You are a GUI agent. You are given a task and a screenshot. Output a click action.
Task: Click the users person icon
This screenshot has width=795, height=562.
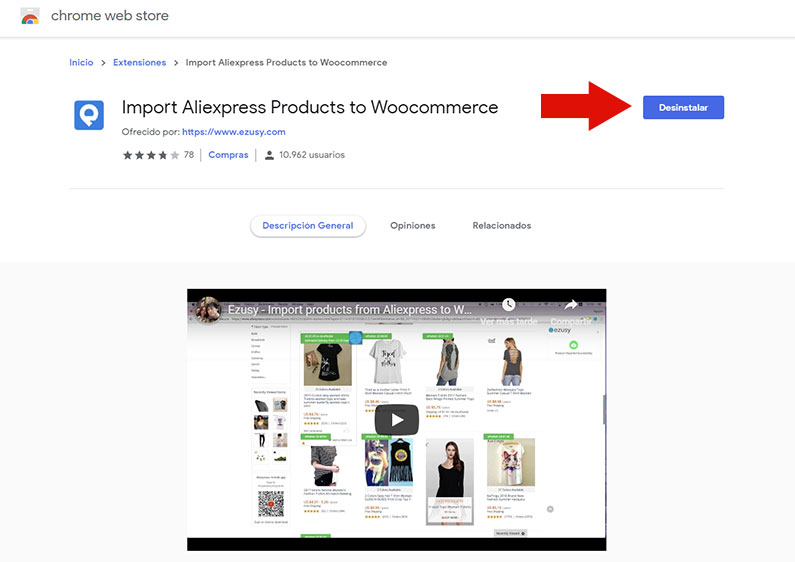[x=269, y=155]
